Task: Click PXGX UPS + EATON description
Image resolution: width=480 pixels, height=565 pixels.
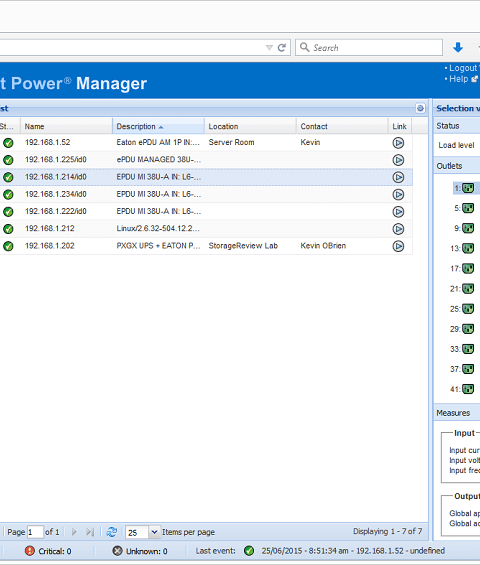Action: click(158, 246)
